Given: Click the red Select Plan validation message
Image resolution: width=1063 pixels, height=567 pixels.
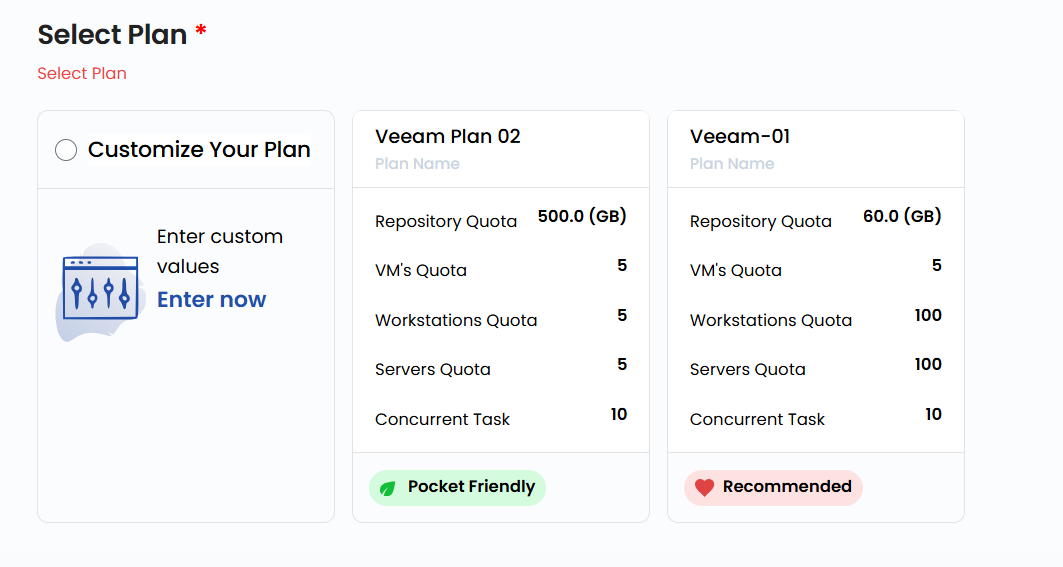Looking at the screenshot, I should coord(82,74).
